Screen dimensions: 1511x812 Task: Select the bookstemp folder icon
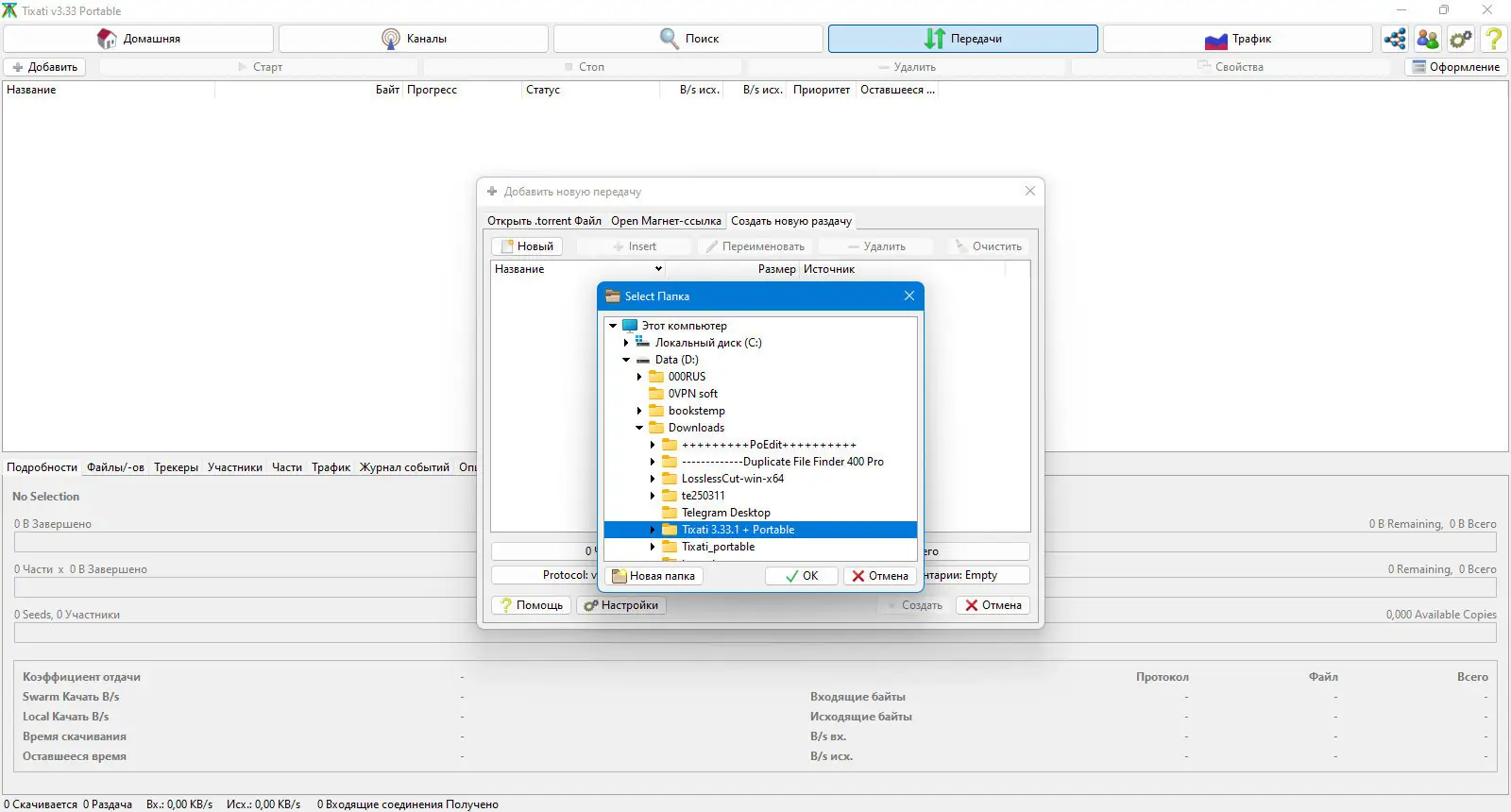pos(656,411)
